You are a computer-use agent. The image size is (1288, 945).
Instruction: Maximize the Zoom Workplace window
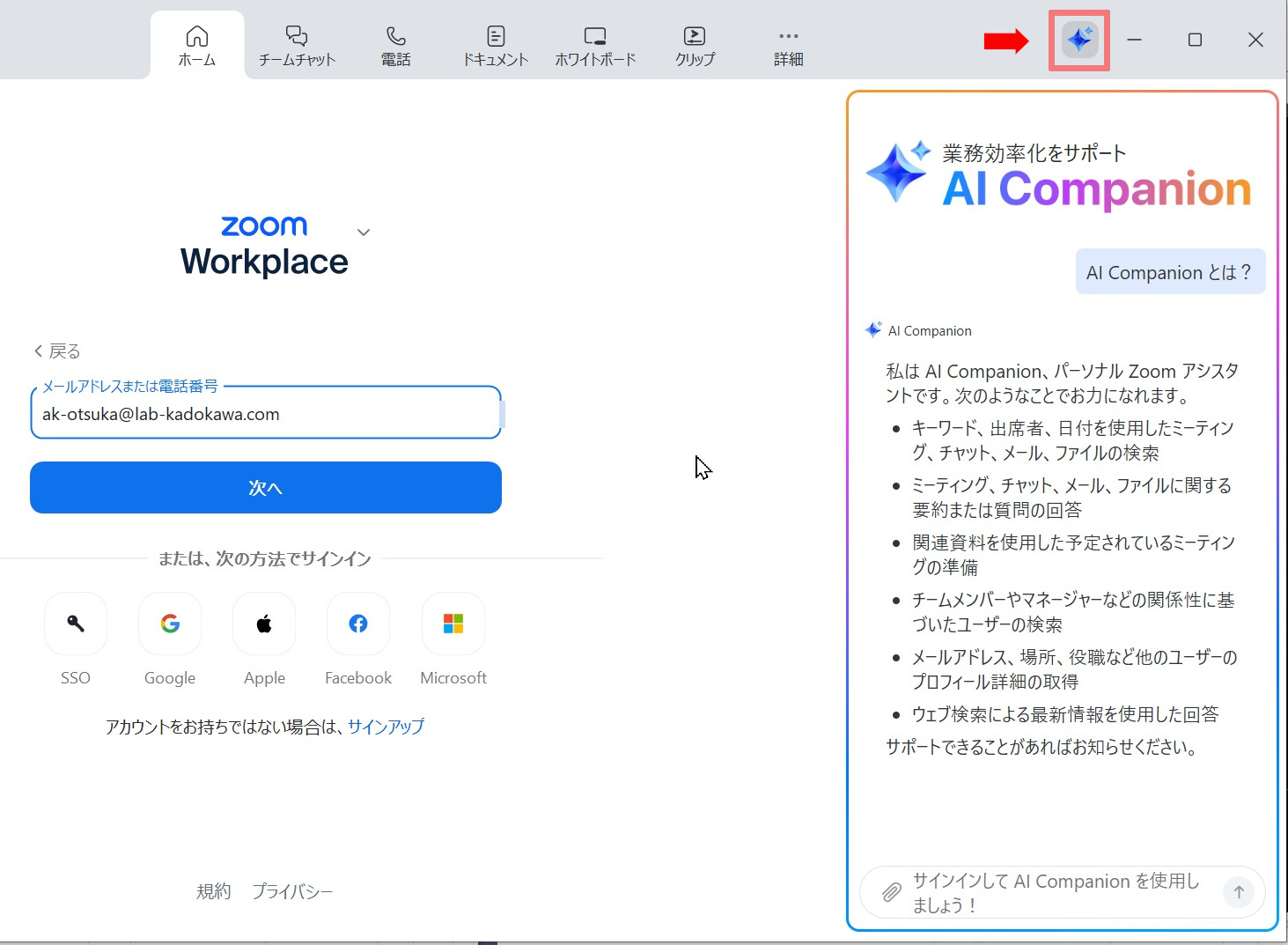coord(1195,40)
